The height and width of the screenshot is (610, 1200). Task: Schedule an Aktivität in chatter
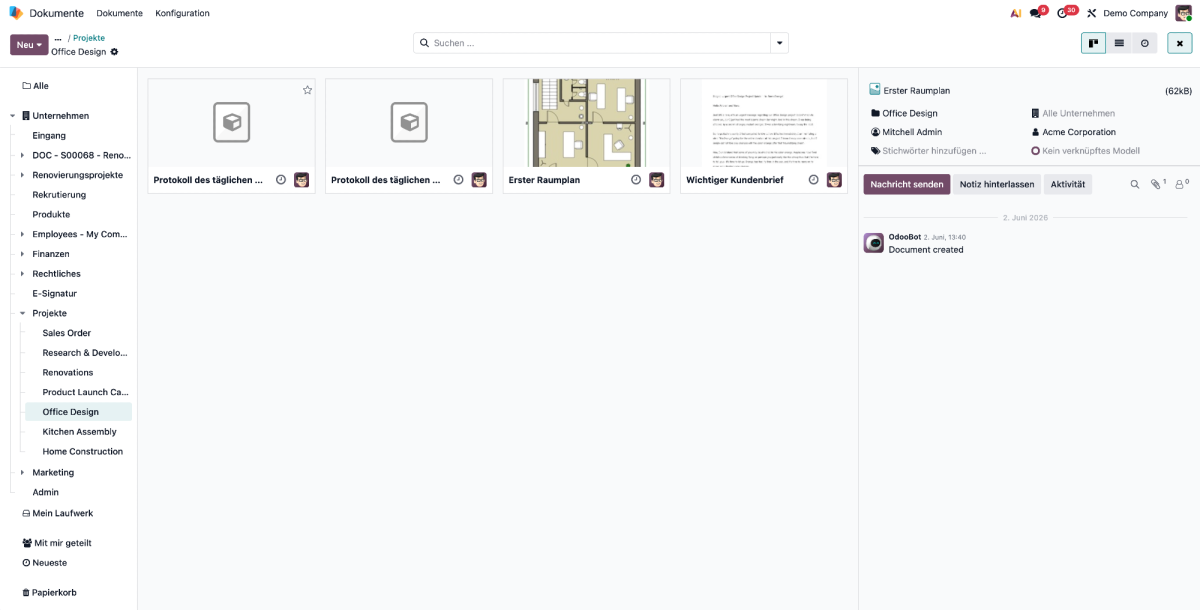[1068, 184]
